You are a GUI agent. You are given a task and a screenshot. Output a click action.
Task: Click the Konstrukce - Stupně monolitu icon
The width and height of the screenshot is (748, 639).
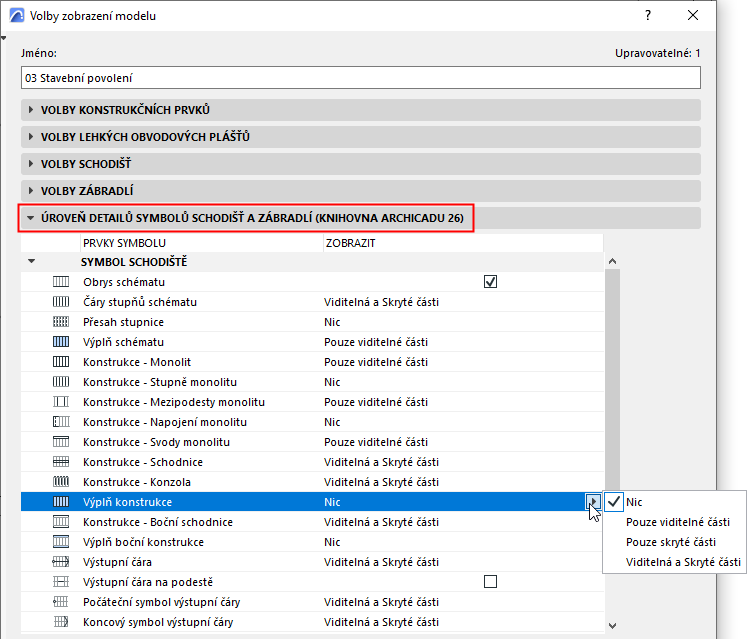pyautogui.click(x=61, y=382)
